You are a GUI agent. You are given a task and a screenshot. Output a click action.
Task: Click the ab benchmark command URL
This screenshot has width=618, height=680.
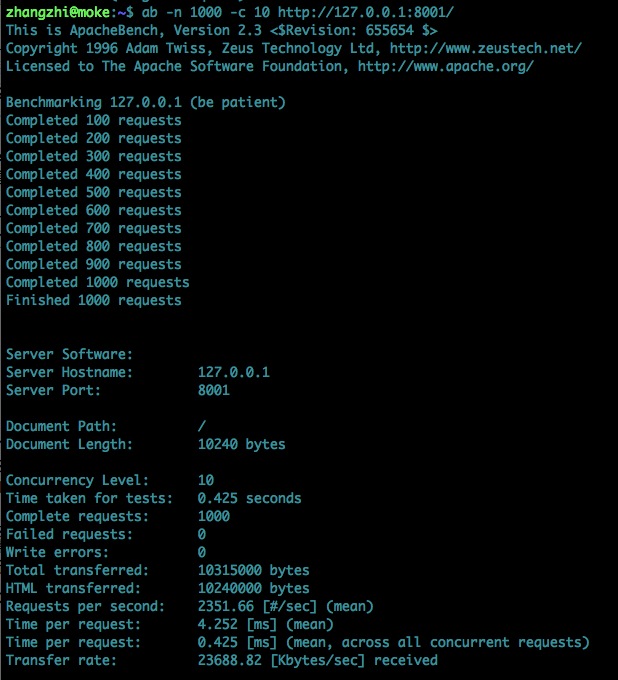[365, 12]
